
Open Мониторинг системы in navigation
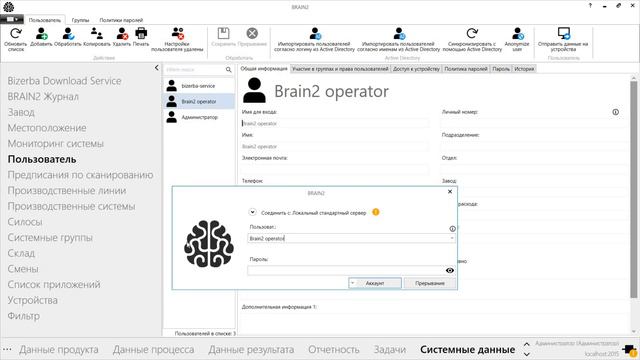pos(56,144)
